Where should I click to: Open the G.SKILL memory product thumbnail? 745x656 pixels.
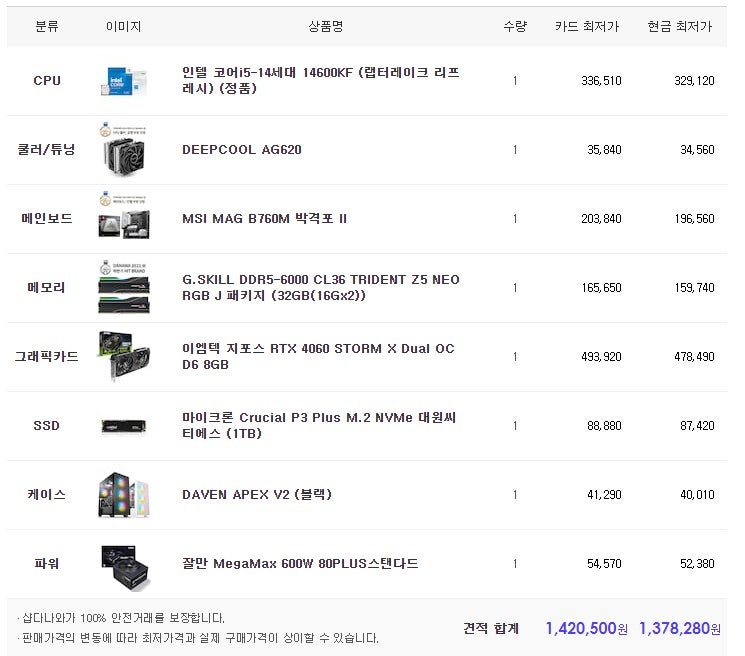pos(124,287)
